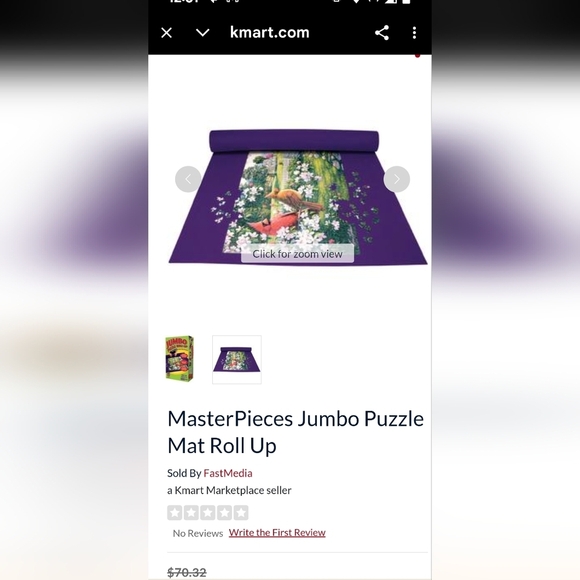Open the FastMedia seller link
580x580 pixels.
[x=228, y=473]
